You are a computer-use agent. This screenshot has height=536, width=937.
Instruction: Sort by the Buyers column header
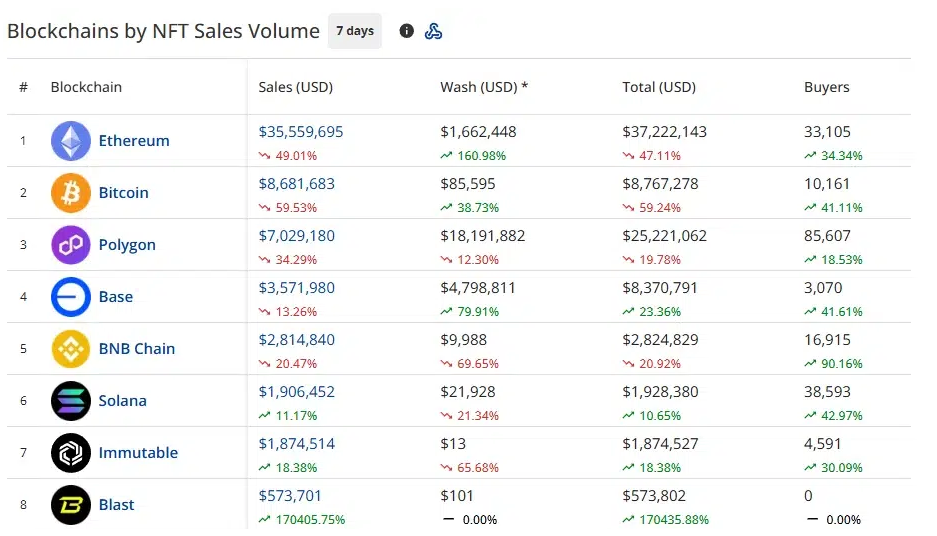pyautogui.click(x=826, y=87)
